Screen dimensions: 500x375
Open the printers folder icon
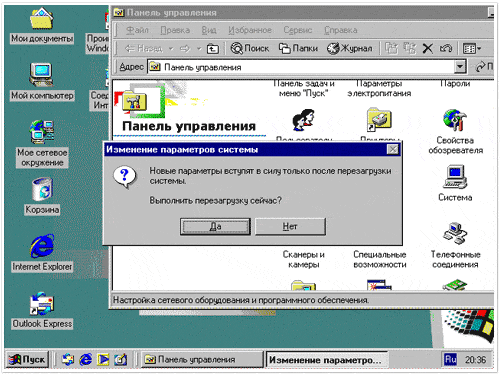(379, 119)
